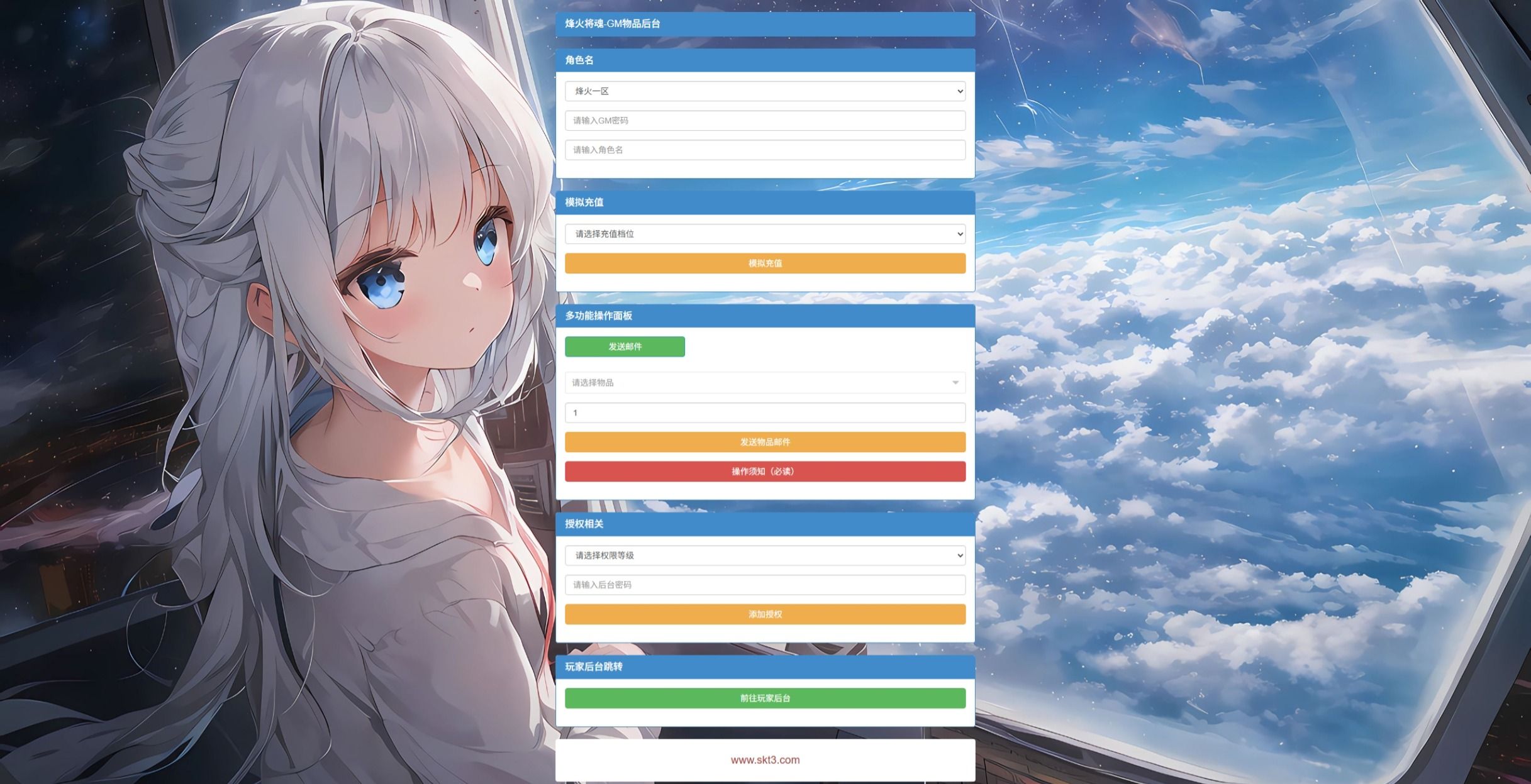Expand the 请选择充值档位 dropdown

point(765,234)
